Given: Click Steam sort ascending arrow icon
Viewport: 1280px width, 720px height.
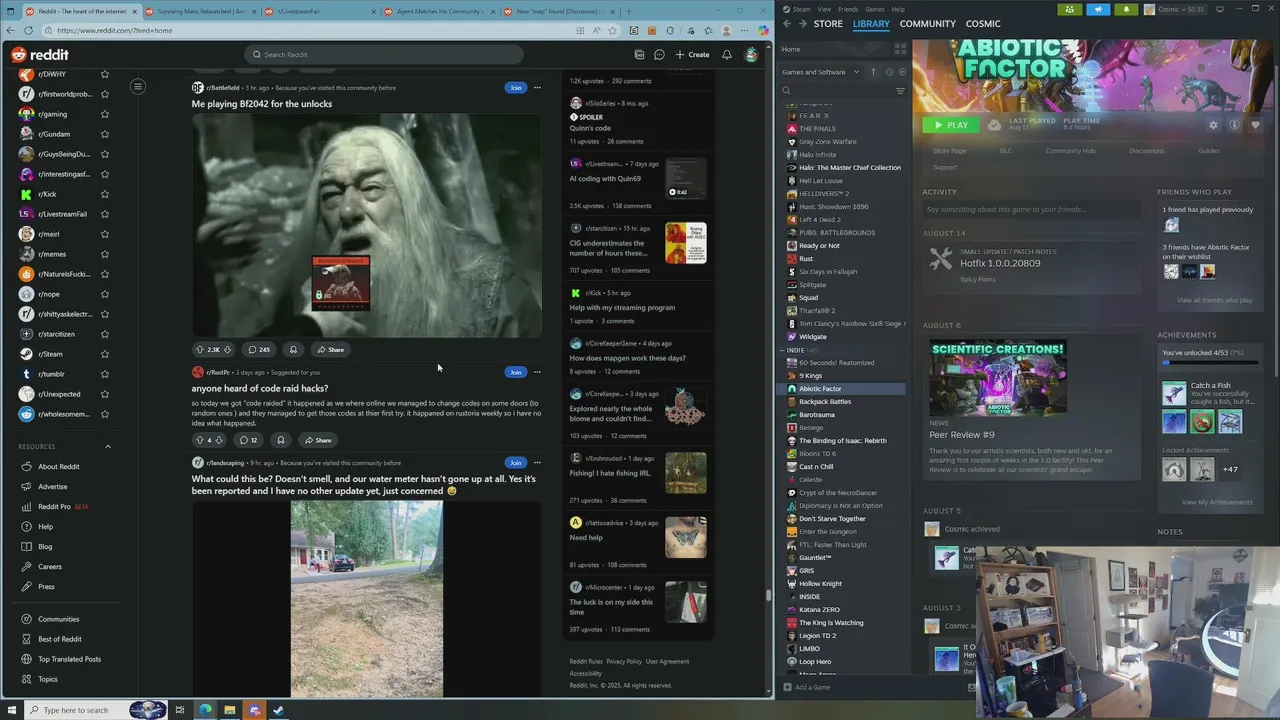Looking at the screenshot, I should click(873, 72).
